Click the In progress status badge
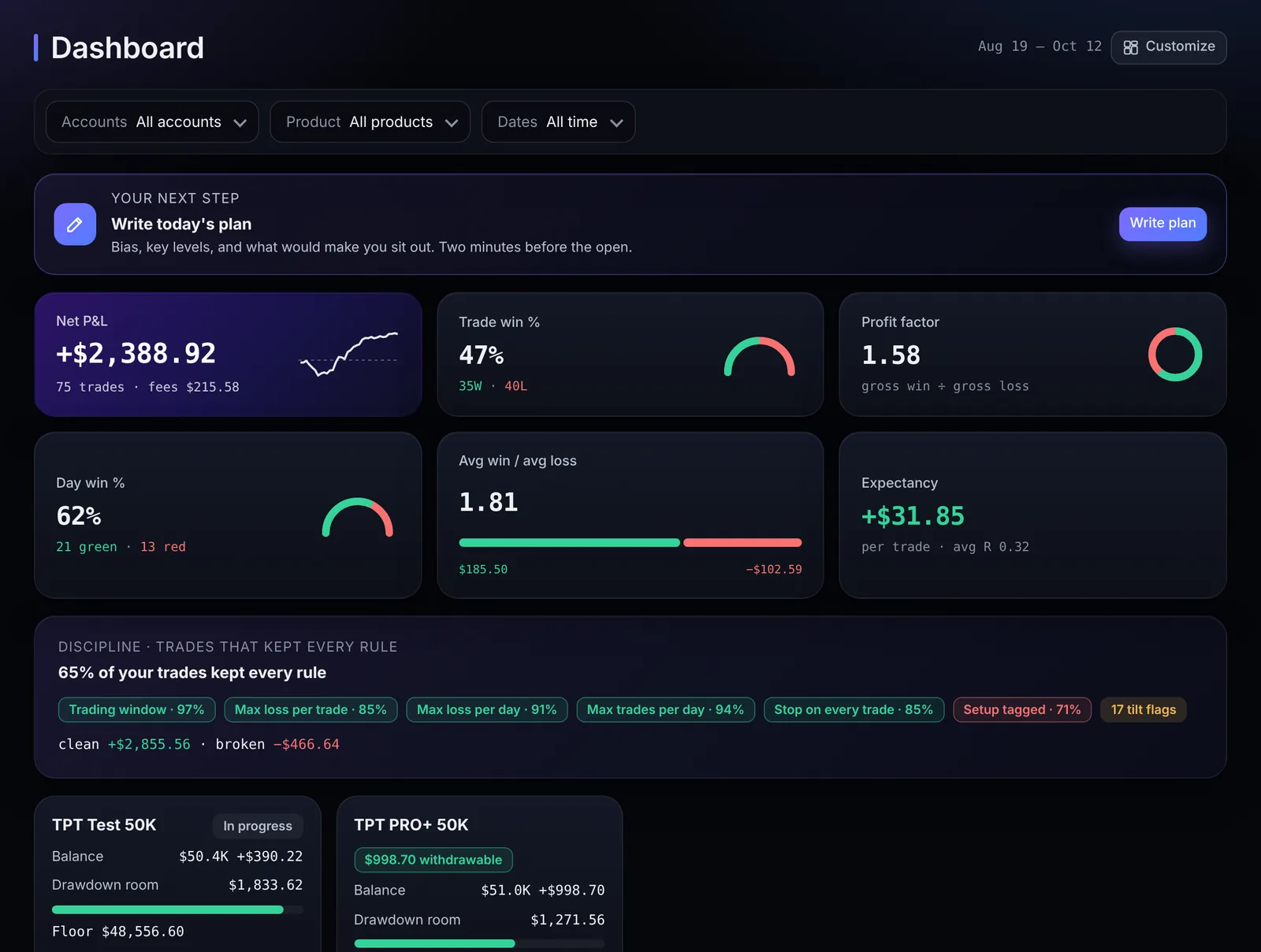1261x952 pixels. (258, 826)
